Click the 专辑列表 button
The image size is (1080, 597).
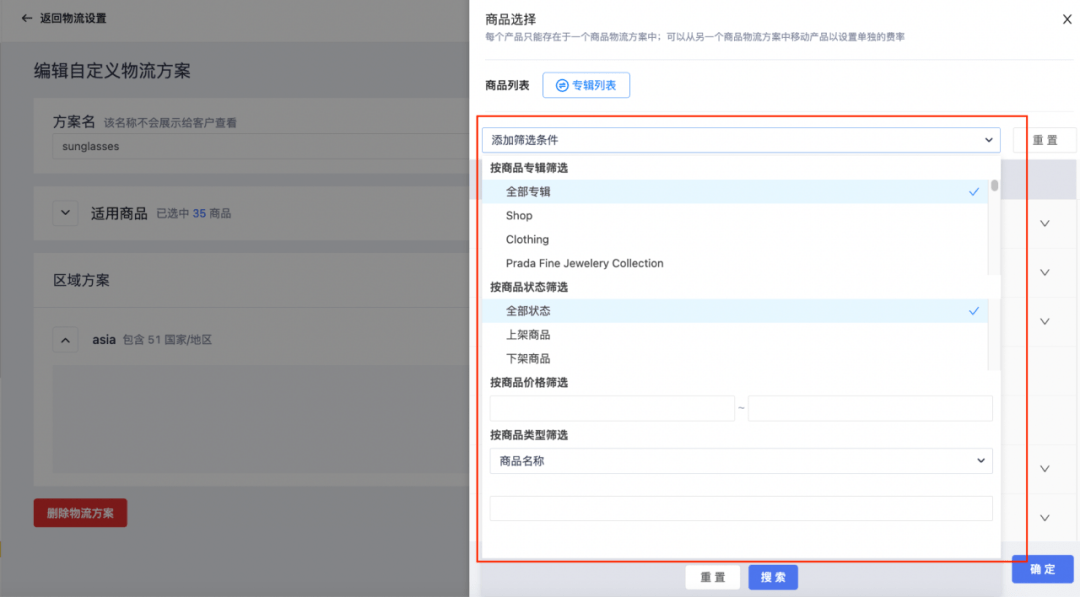coord(586,86)
